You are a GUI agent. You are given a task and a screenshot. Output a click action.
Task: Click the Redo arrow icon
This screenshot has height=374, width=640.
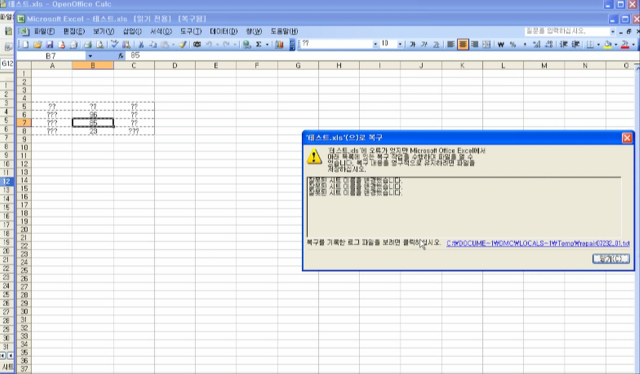pos(227,44)
